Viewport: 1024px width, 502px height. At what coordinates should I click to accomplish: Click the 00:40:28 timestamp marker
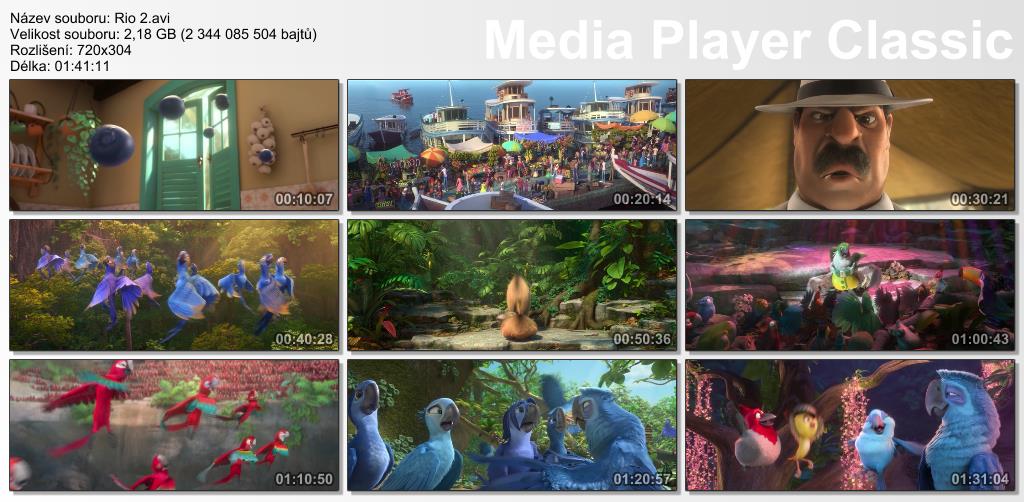pyautogui.click(x=305, y=339)
